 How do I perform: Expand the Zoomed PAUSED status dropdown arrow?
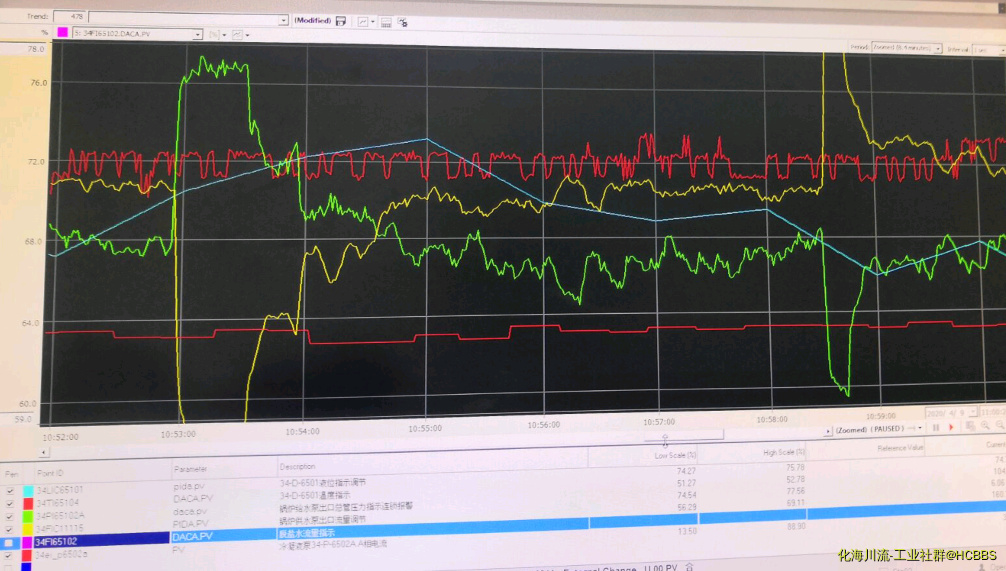click(920, 428)
